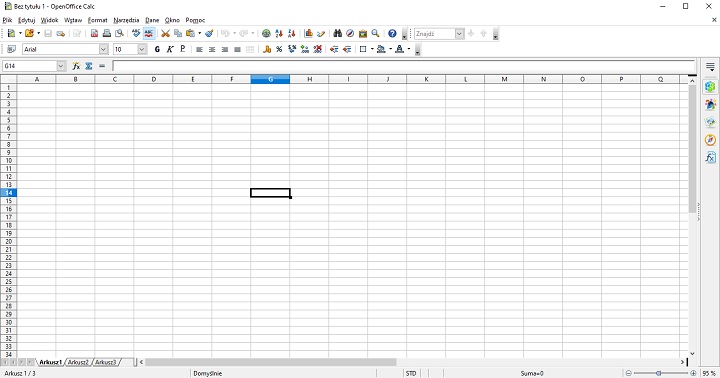720x378 pixels.
Task: Click the Open file folder icon
Action: coord(29,34)
